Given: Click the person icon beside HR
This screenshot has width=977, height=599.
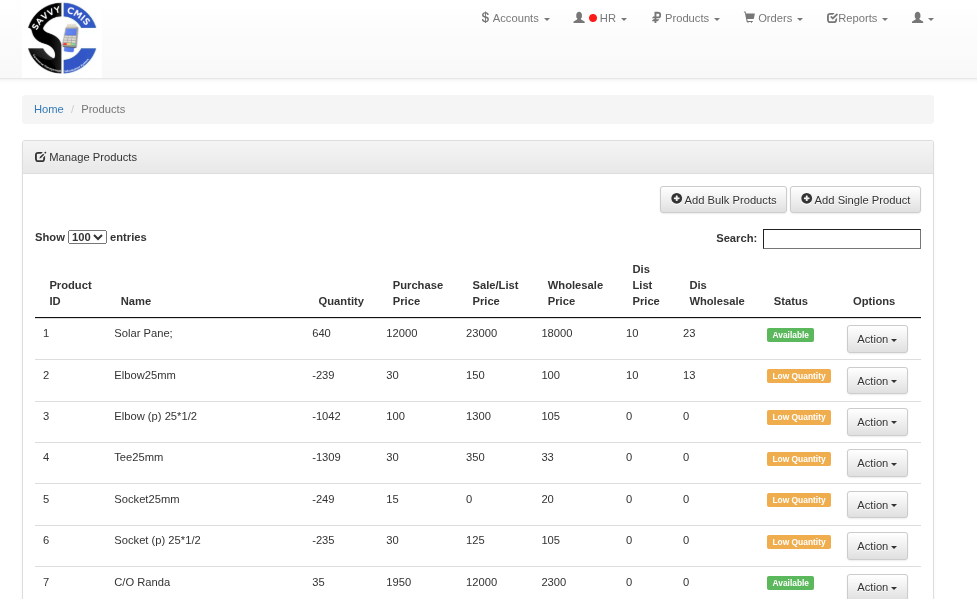Looking at the screenshot, I should (579, 18).
